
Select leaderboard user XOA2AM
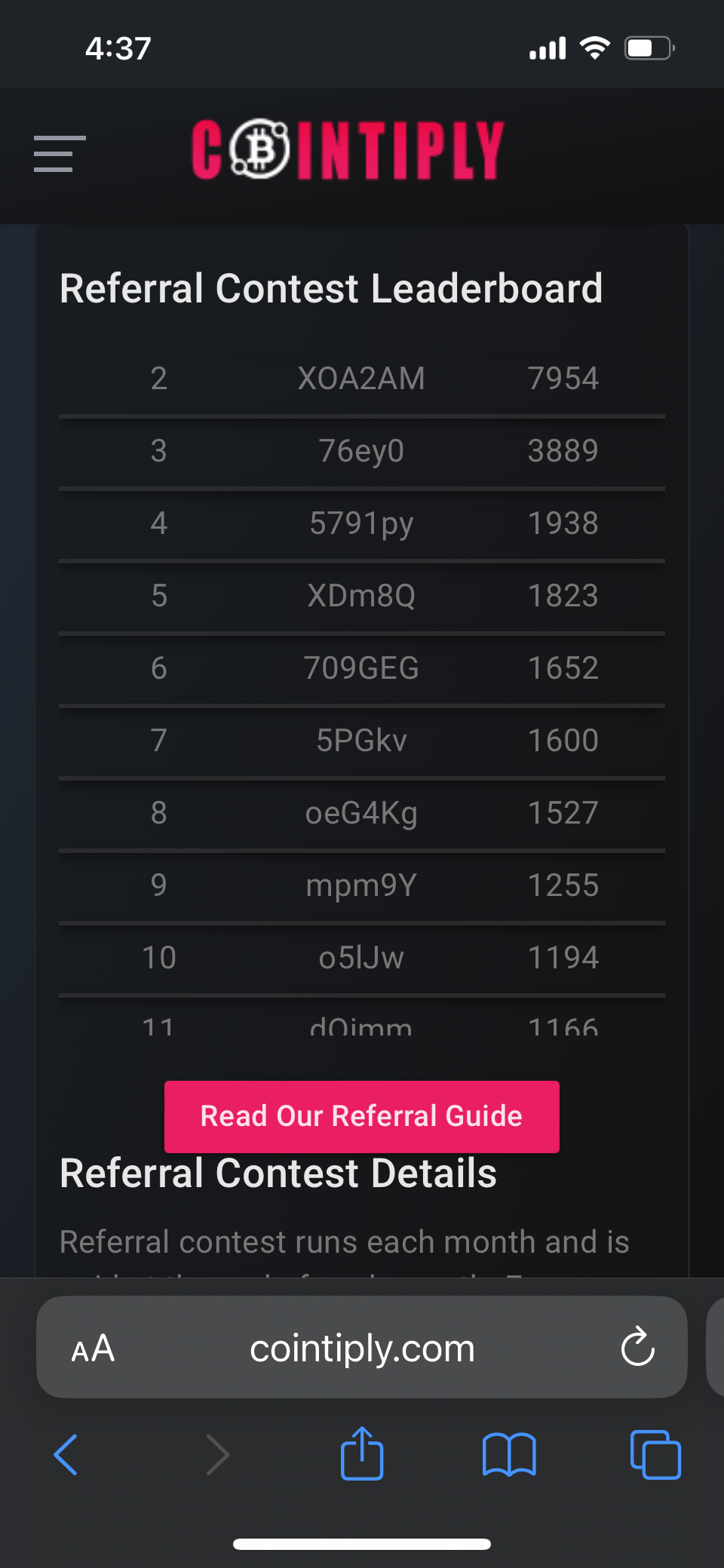tap(361, 379)
